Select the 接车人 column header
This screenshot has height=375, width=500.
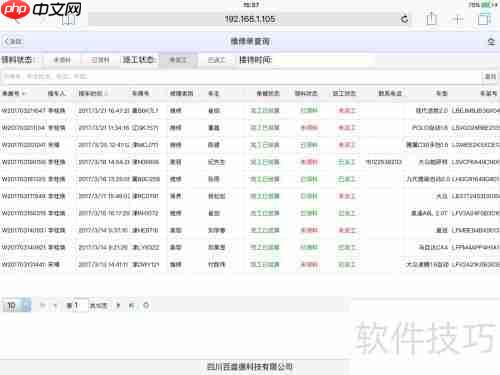click(56, 93)
